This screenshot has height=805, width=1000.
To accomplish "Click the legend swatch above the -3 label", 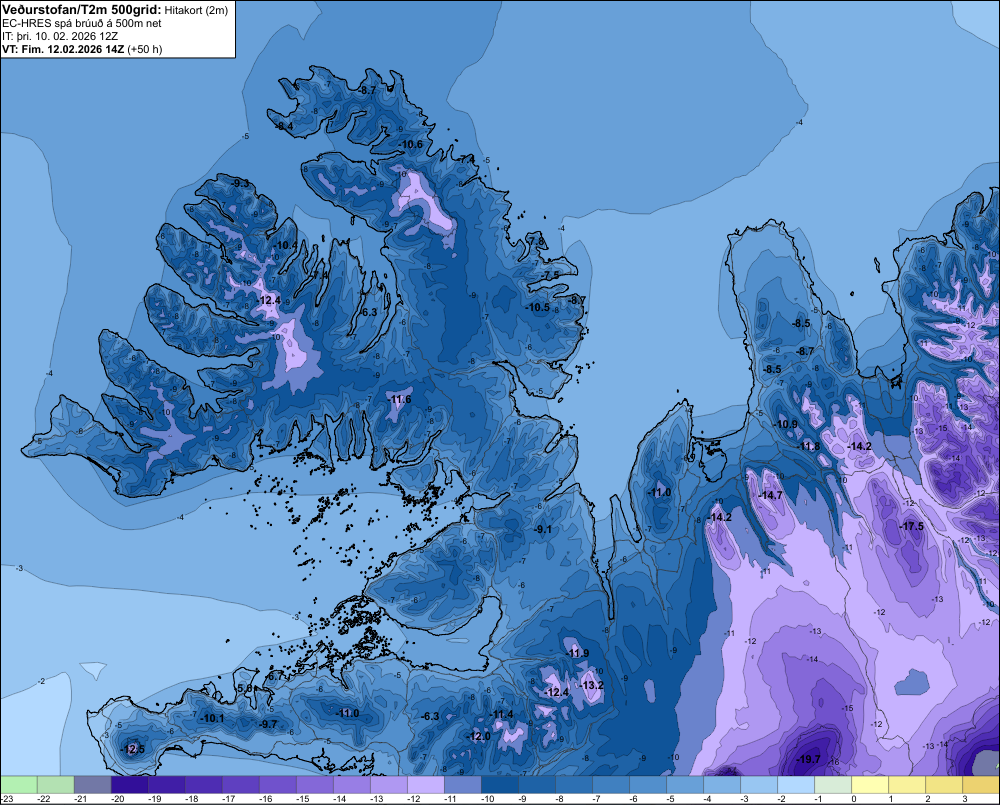I will [x=758, y=785].
